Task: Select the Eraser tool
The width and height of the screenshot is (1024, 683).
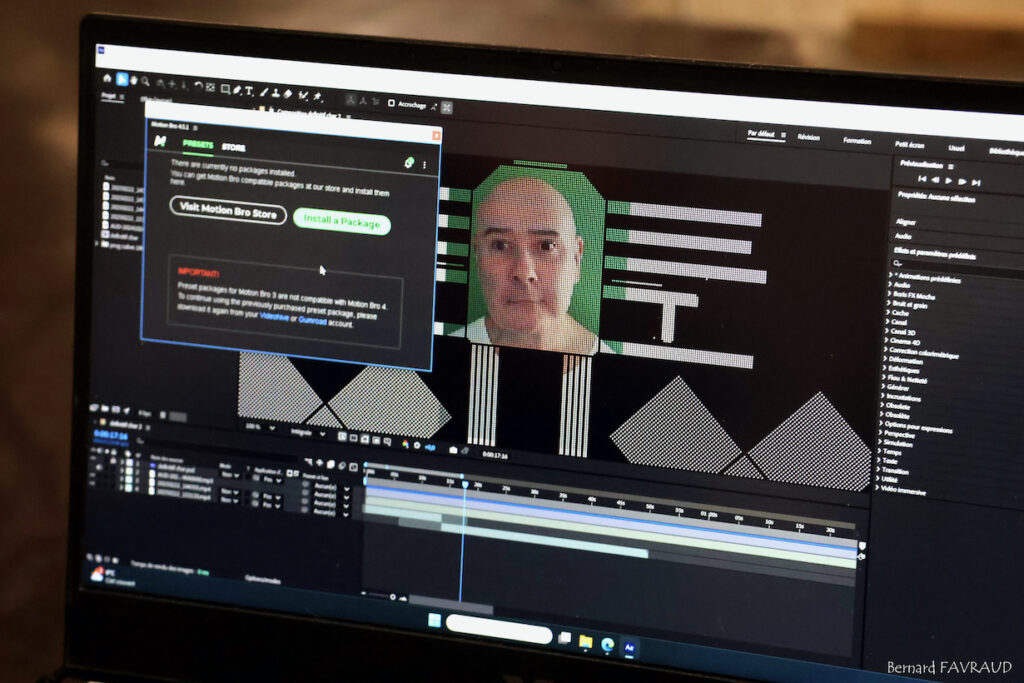Action: 288,94
